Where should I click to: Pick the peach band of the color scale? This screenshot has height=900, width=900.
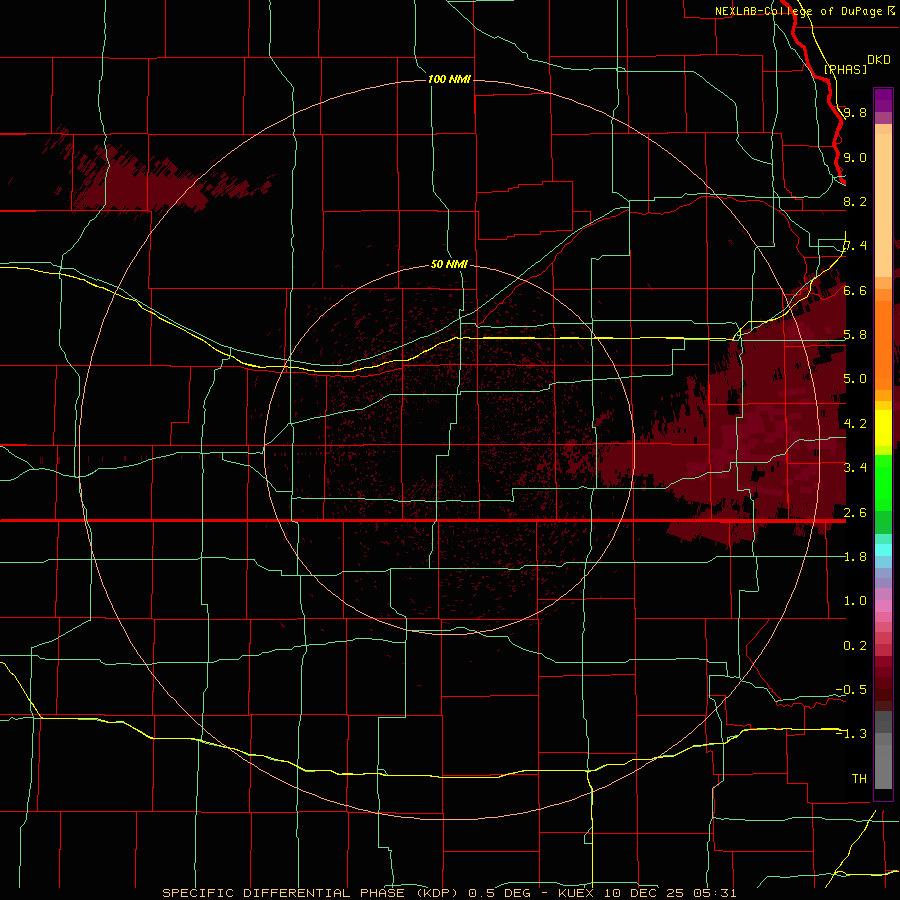(x=883, y=205)
